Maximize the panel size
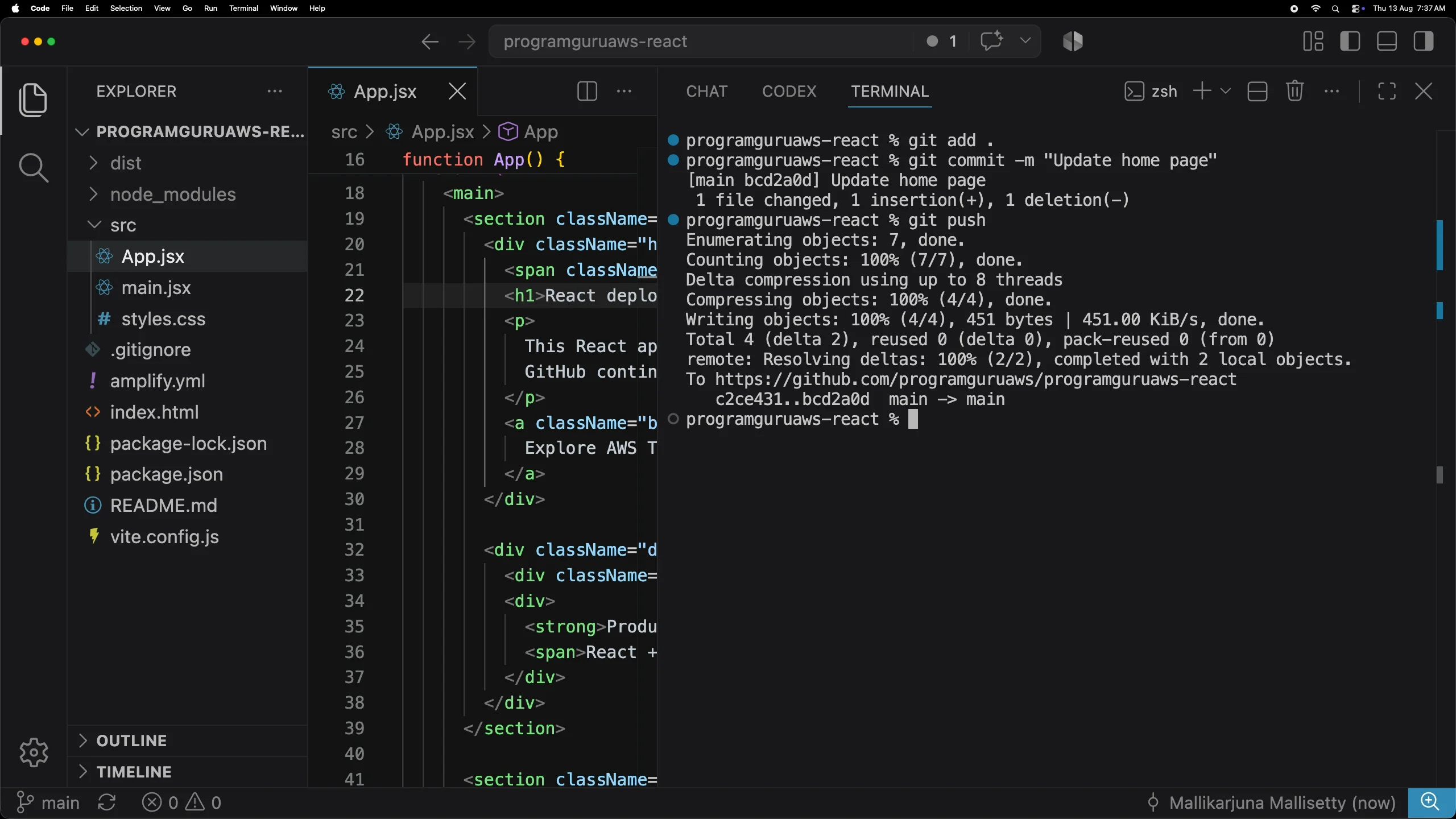1456x819 pixels. (x=1387, y=91)
